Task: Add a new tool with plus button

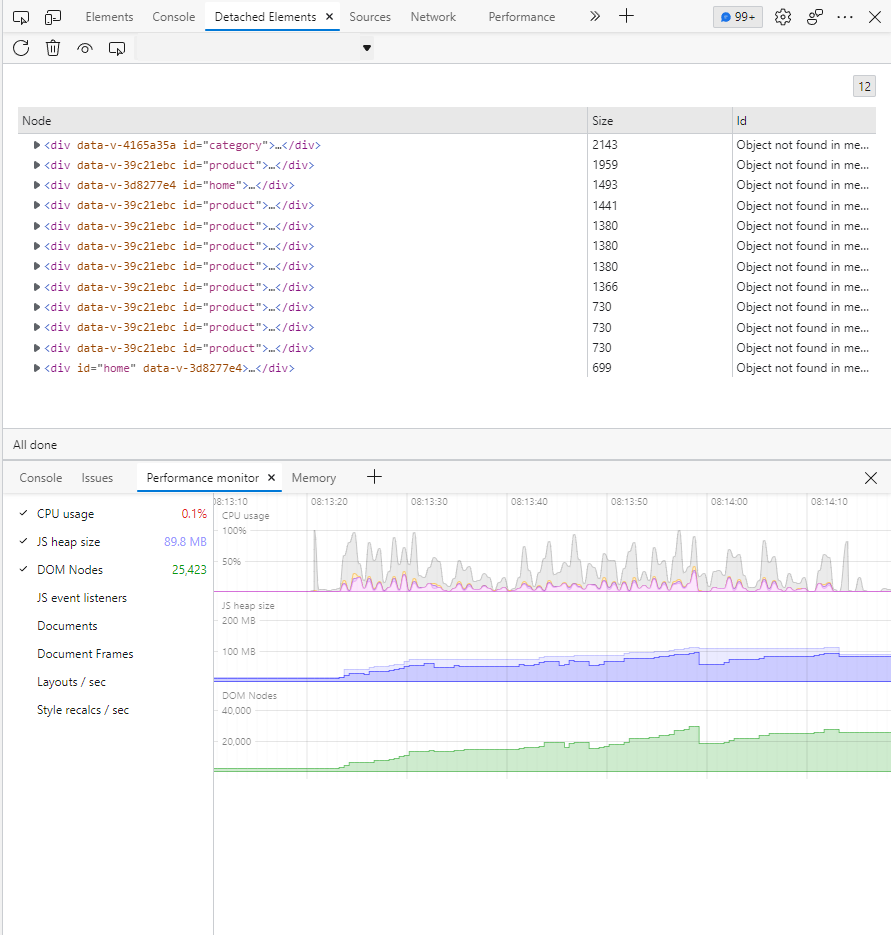Action: point(374,477)
